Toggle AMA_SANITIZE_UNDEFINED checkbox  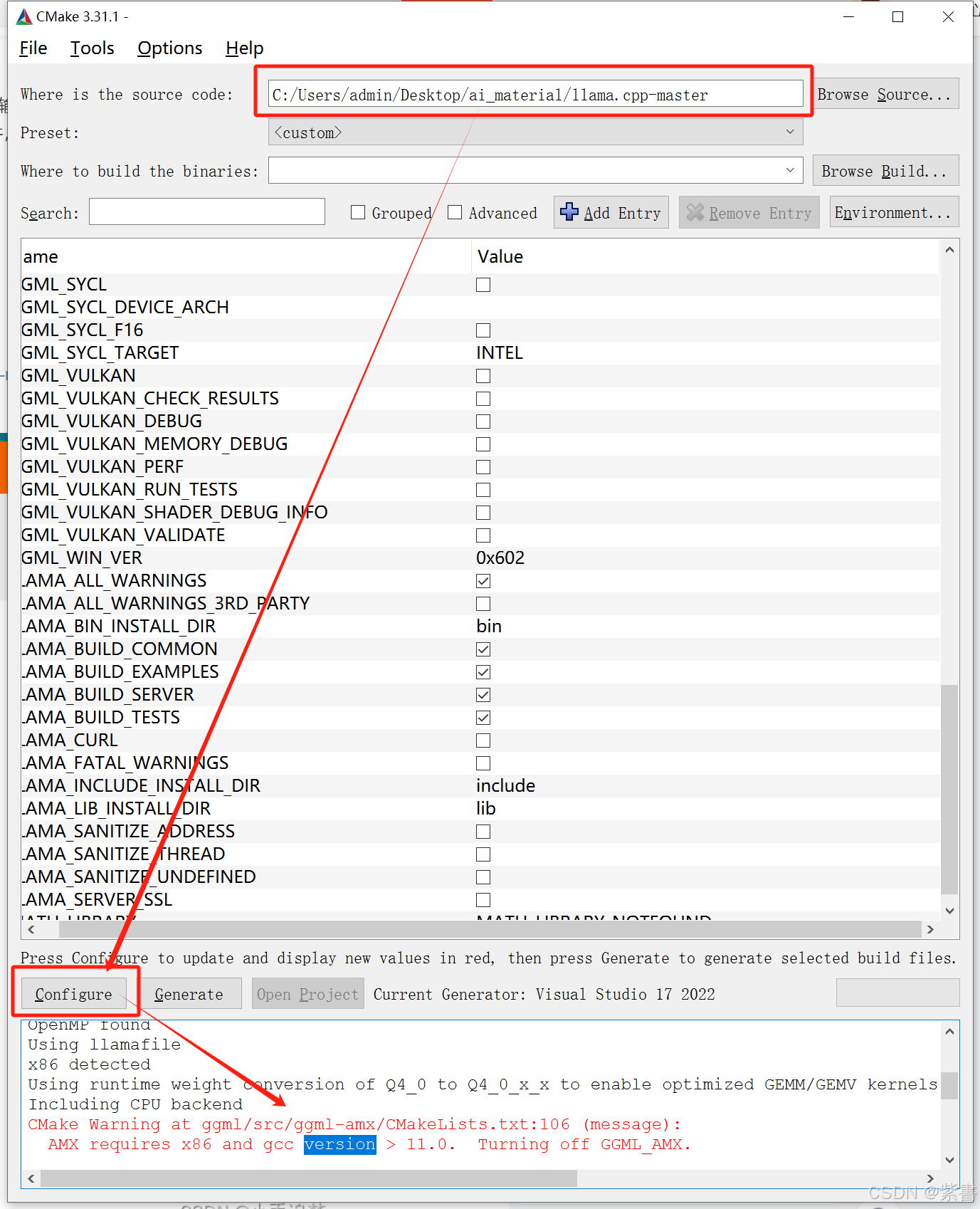pos(483,877)
